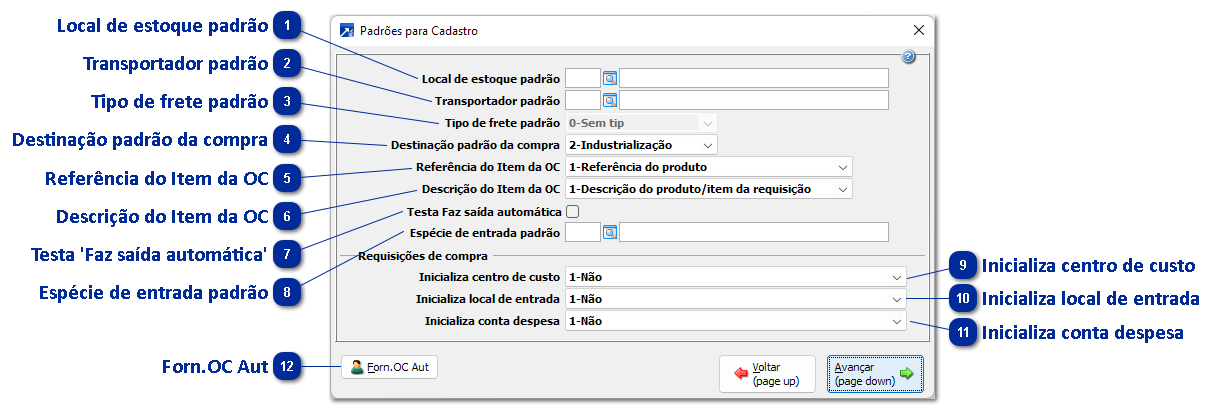Open lookup for Transportador padrão
Image resolution: width=1216 pixels, height=408 pixels.
[610, 100]
